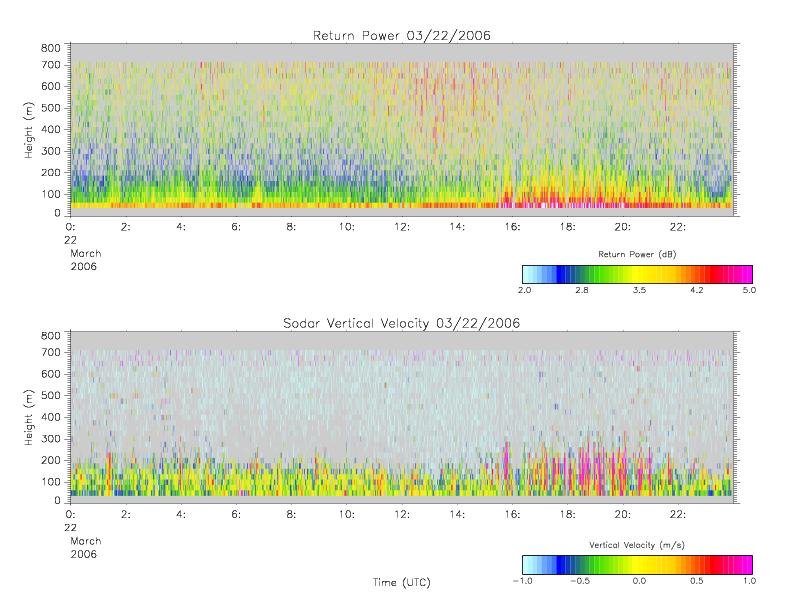The image size is (791, 611).
Task: Click the 2.0 value on Return Power legend
Action: click(x=525, y=290)
